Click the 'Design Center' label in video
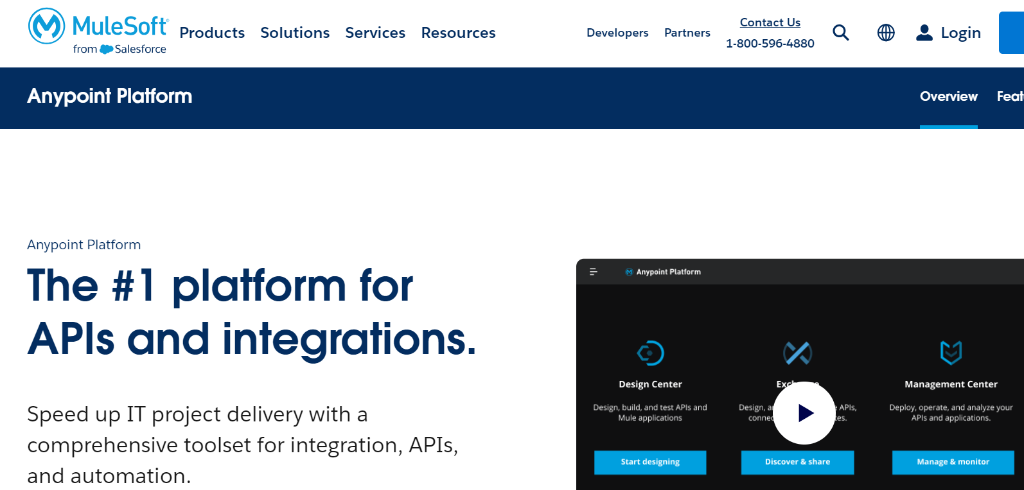Viewport: 1024px width, 490px height. [650, 384]
